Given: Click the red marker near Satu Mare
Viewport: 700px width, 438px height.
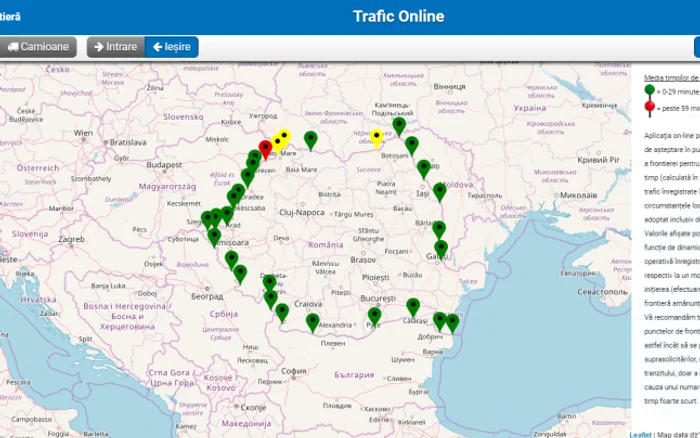Looking at the screenshot, I should (x=265, y=150).
